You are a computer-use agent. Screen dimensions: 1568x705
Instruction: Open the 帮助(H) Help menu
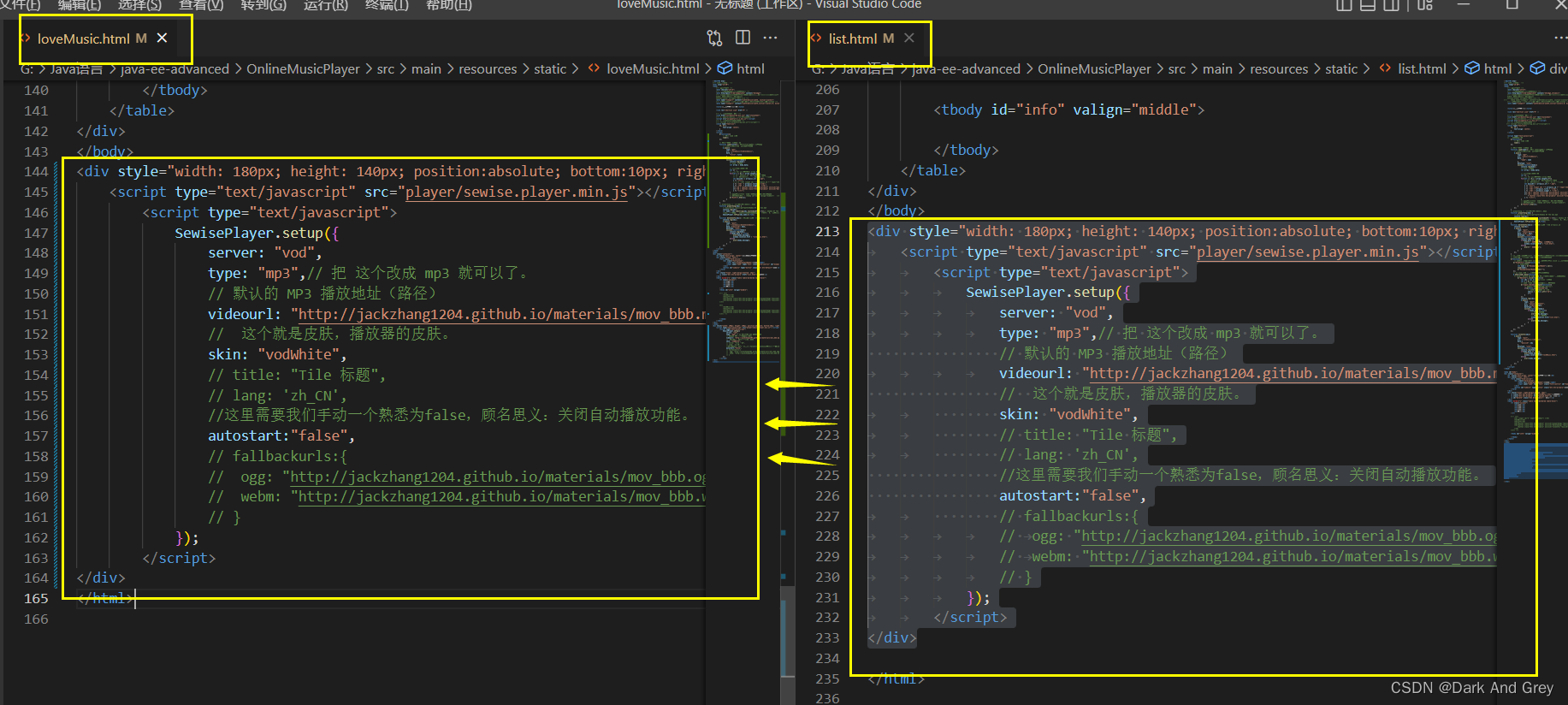tap(449, 5)
